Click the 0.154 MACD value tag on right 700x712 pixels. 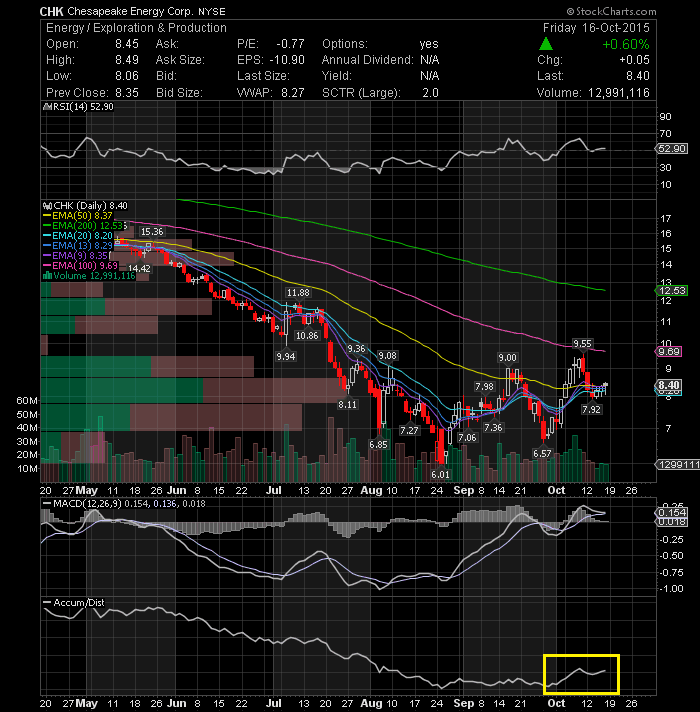pos(671,513)
